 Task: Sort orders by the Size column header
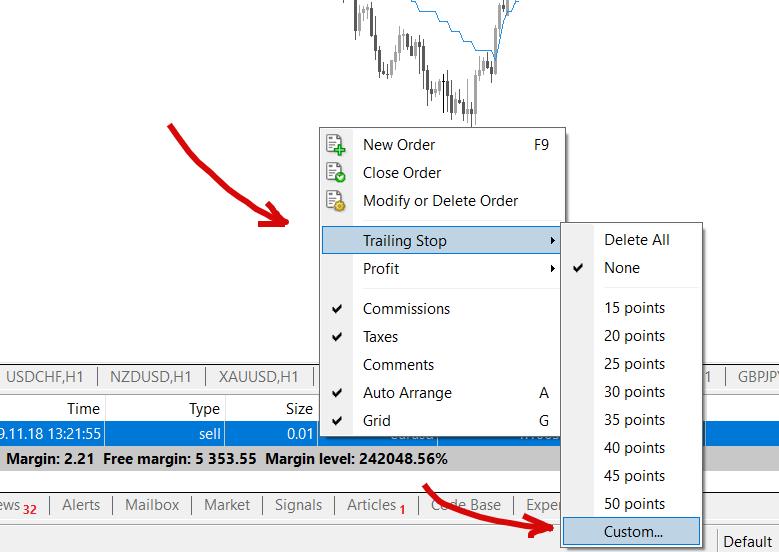click(271, 408)
